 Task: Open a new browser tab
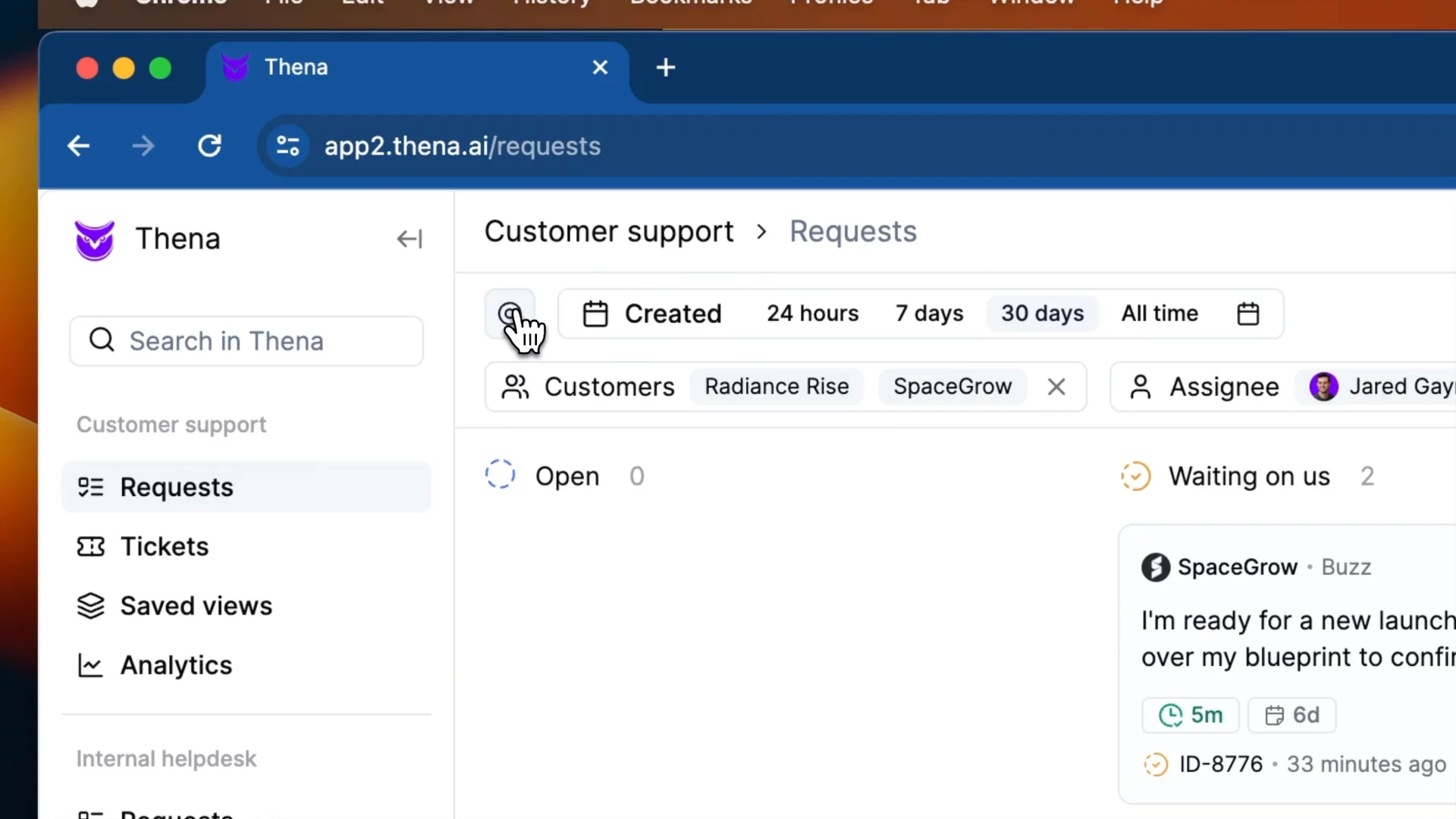click(x=665, y=67)
